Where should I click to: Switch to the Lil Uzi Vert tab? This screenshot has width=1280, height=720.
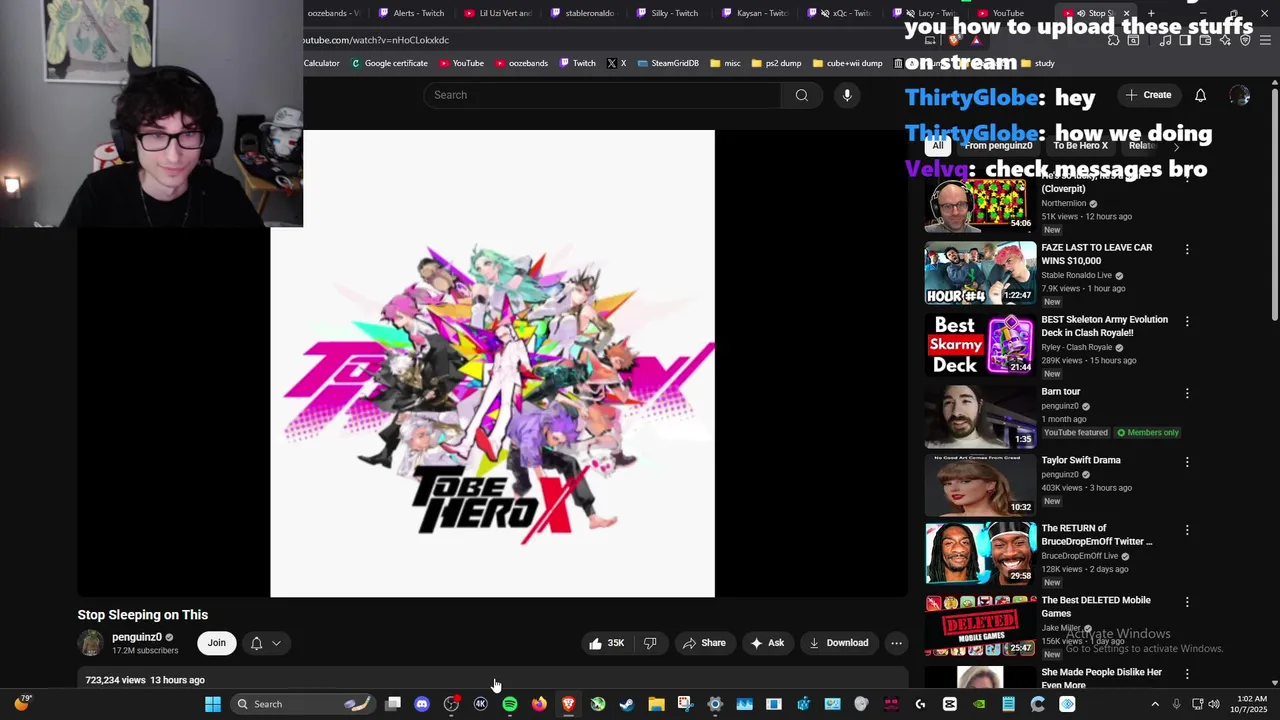click(498, 13)
